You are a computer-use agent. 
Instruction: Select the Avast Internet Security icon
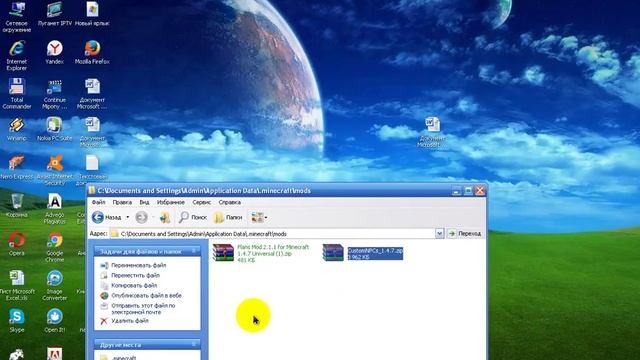tap(54, 170)
